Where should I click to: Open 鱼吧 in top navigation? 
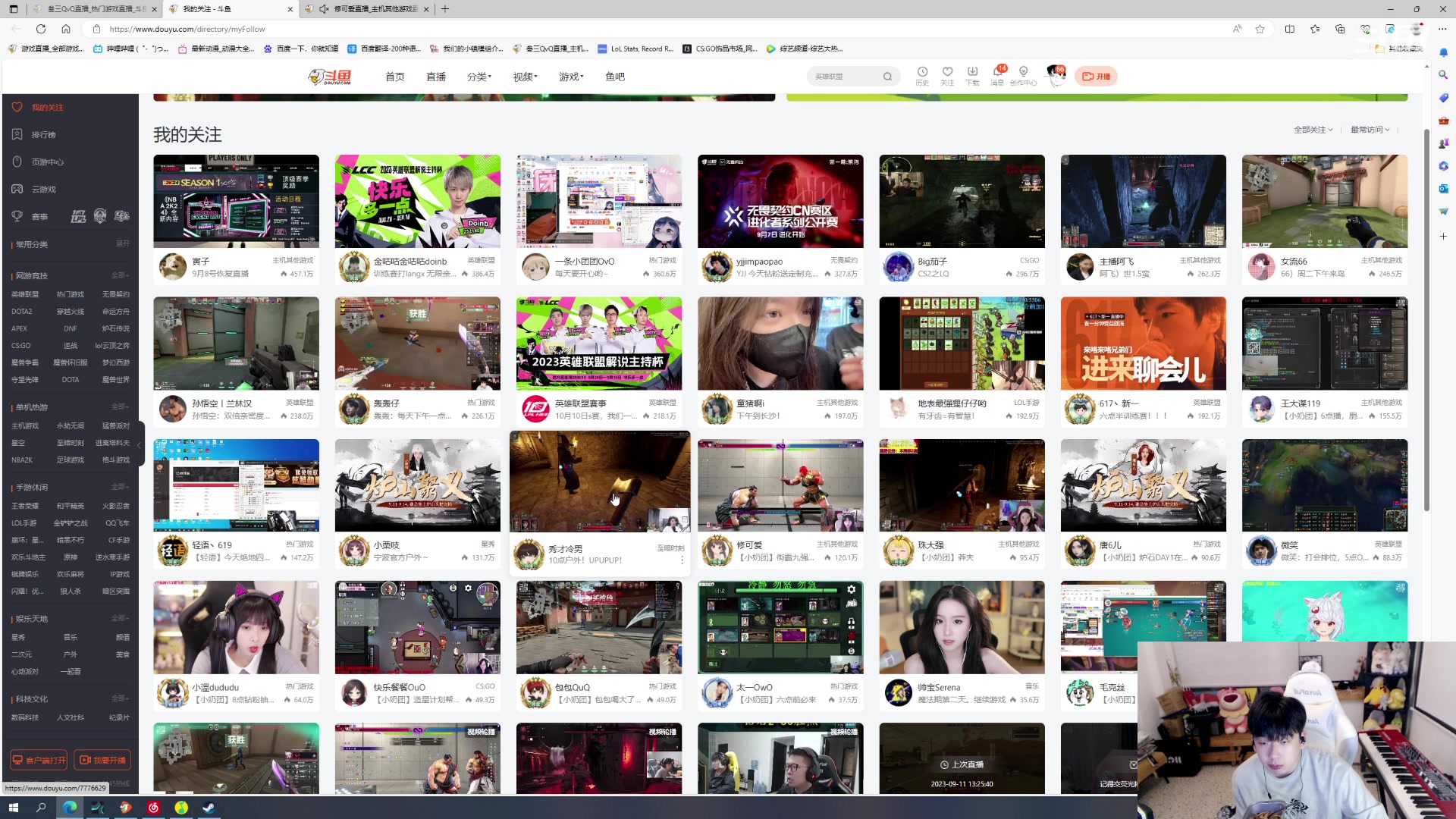615,77
